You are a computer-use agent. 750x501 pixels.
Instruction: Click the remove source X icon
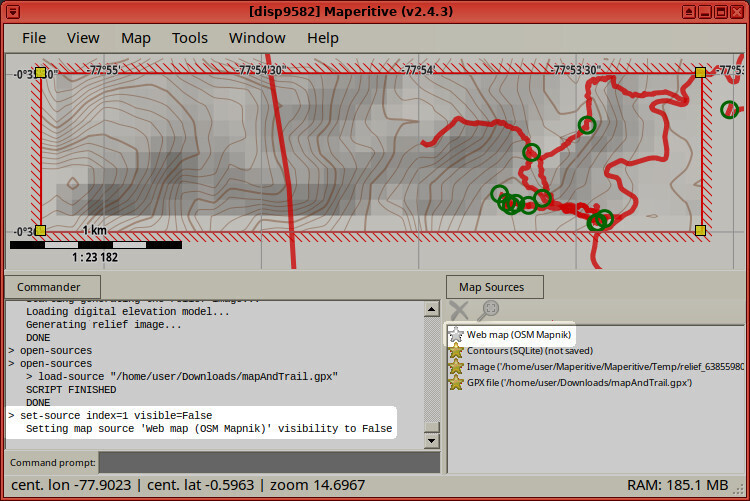point(459,310)
